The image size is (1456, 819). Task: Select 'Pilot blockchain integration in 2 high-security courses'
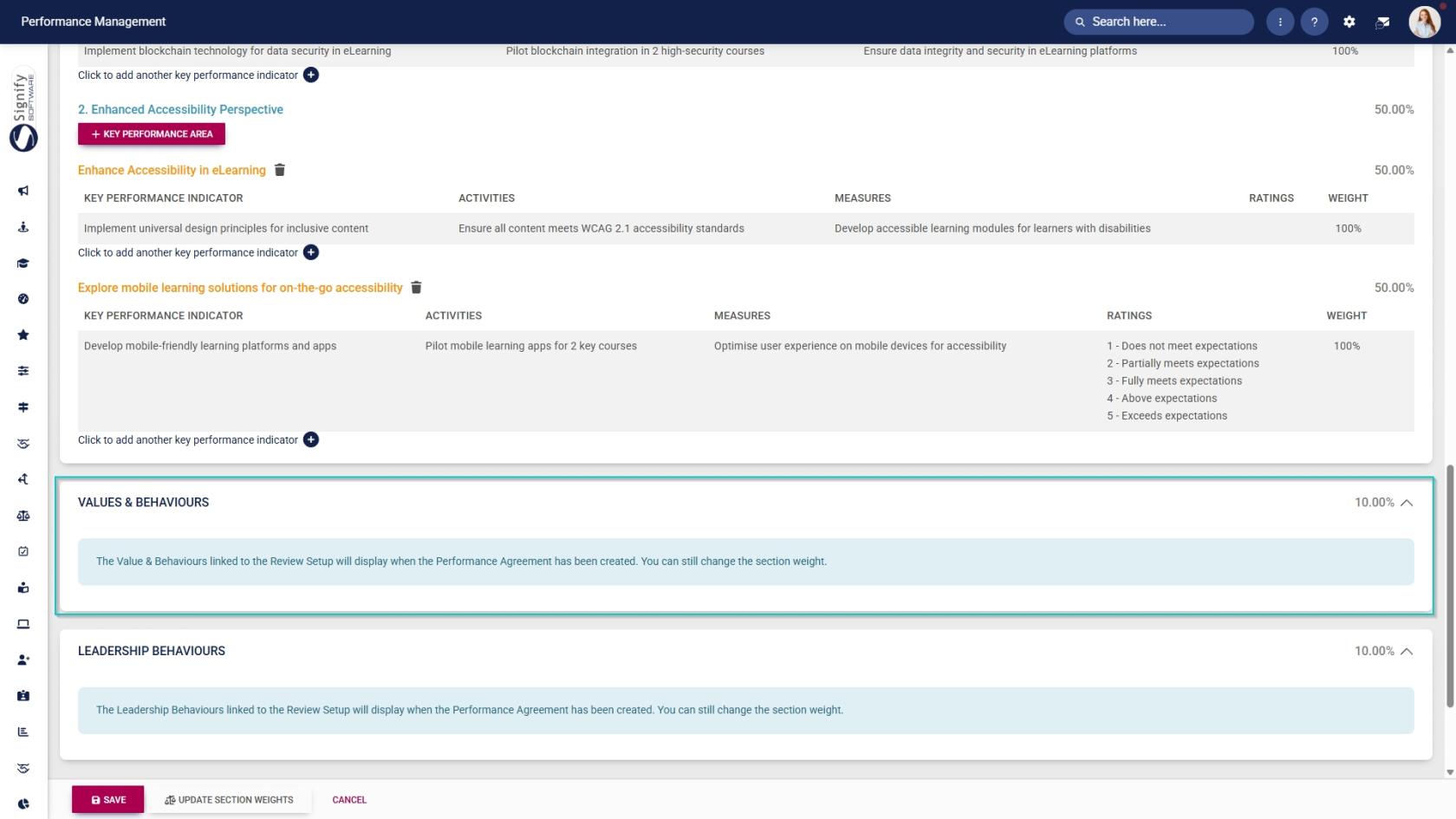tap(635, 51)
